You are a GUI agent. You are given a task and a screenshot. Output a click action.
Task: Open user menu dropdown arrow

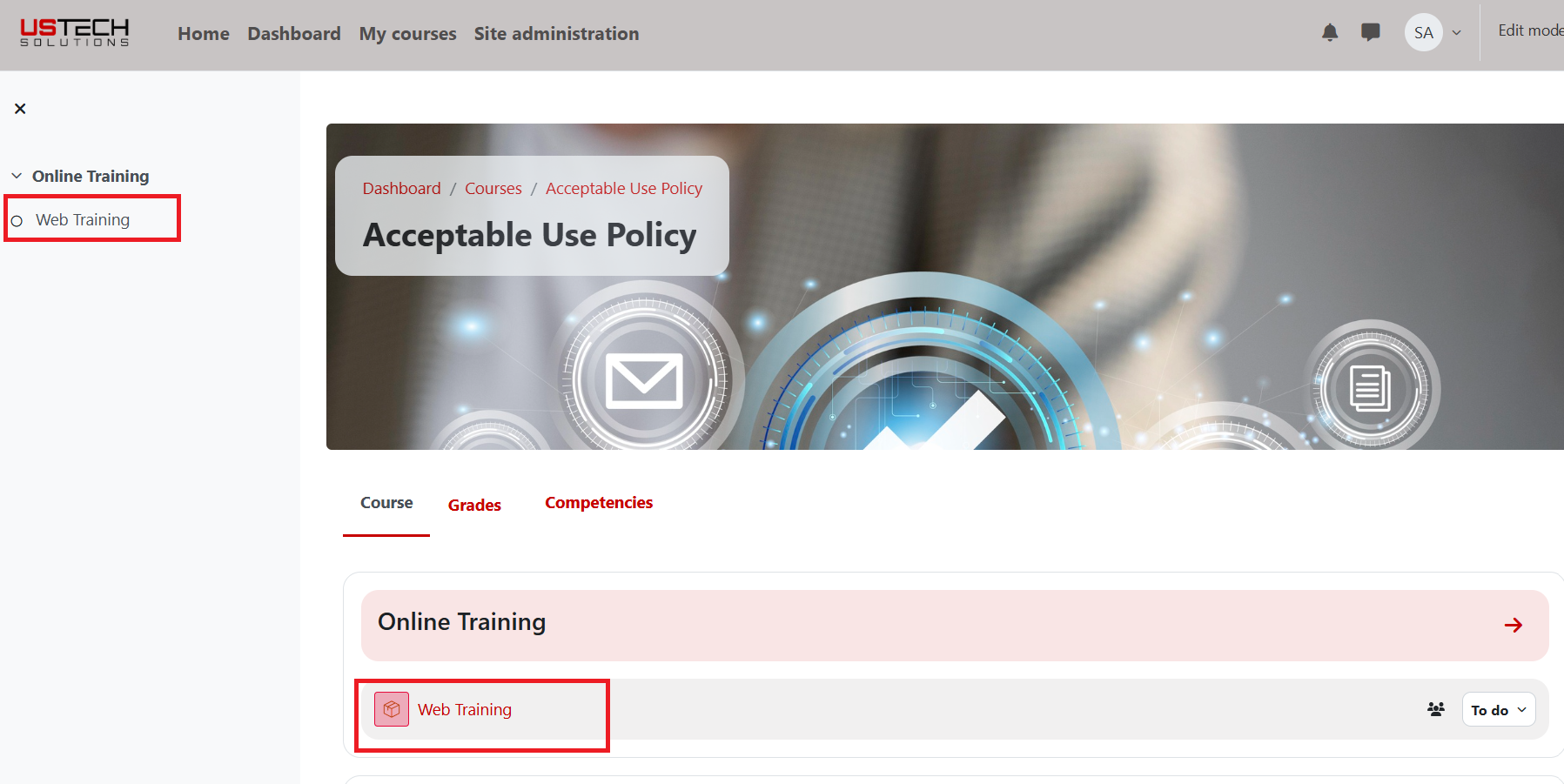1456,33
